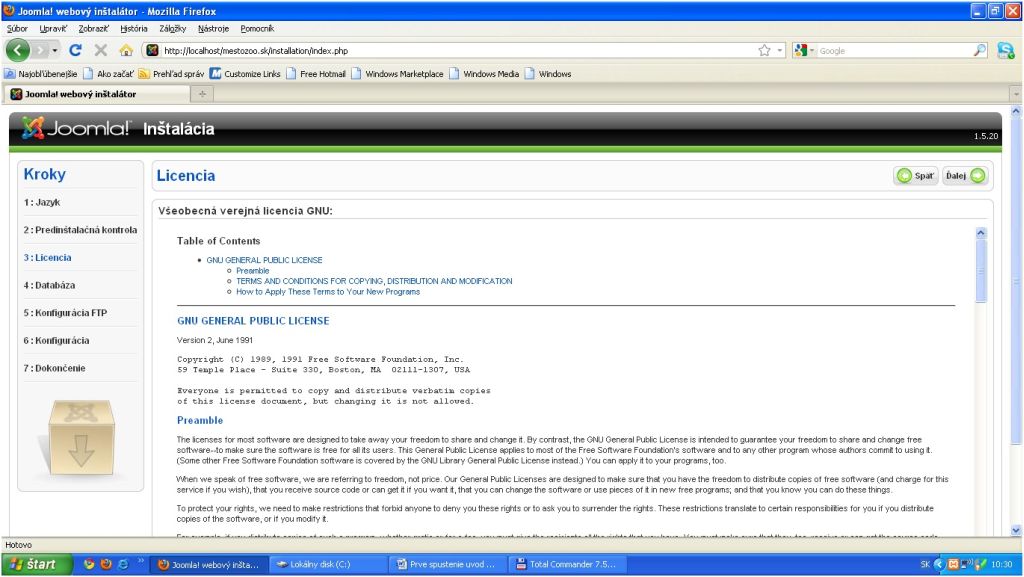Open the TERMS AND CONDITIONS FOR COPYING link
The width and height of the screenshot is (1024, 577).
(x=374, y=281)
